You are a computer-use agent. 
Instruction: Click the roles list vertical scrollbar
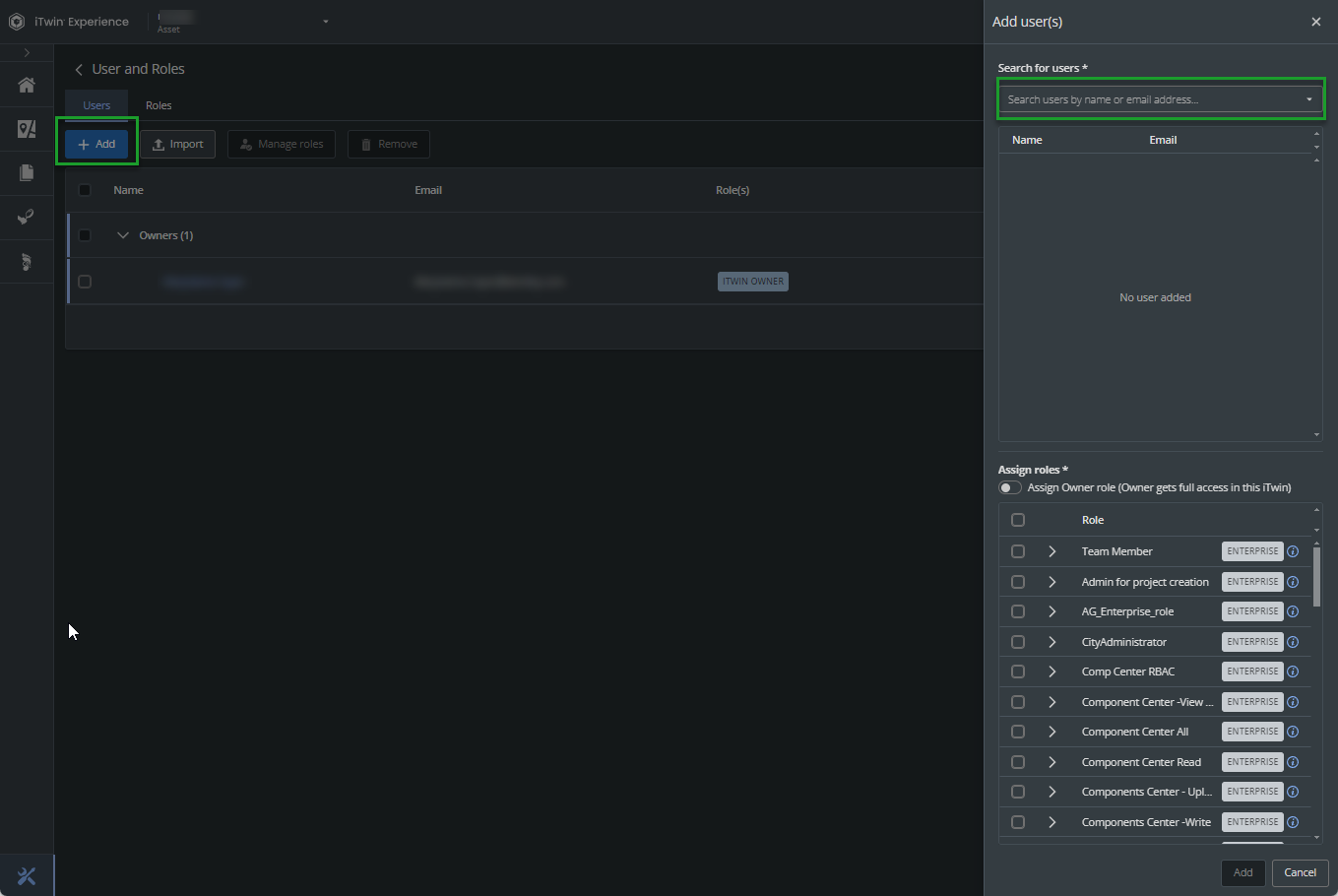point(1316,577)
